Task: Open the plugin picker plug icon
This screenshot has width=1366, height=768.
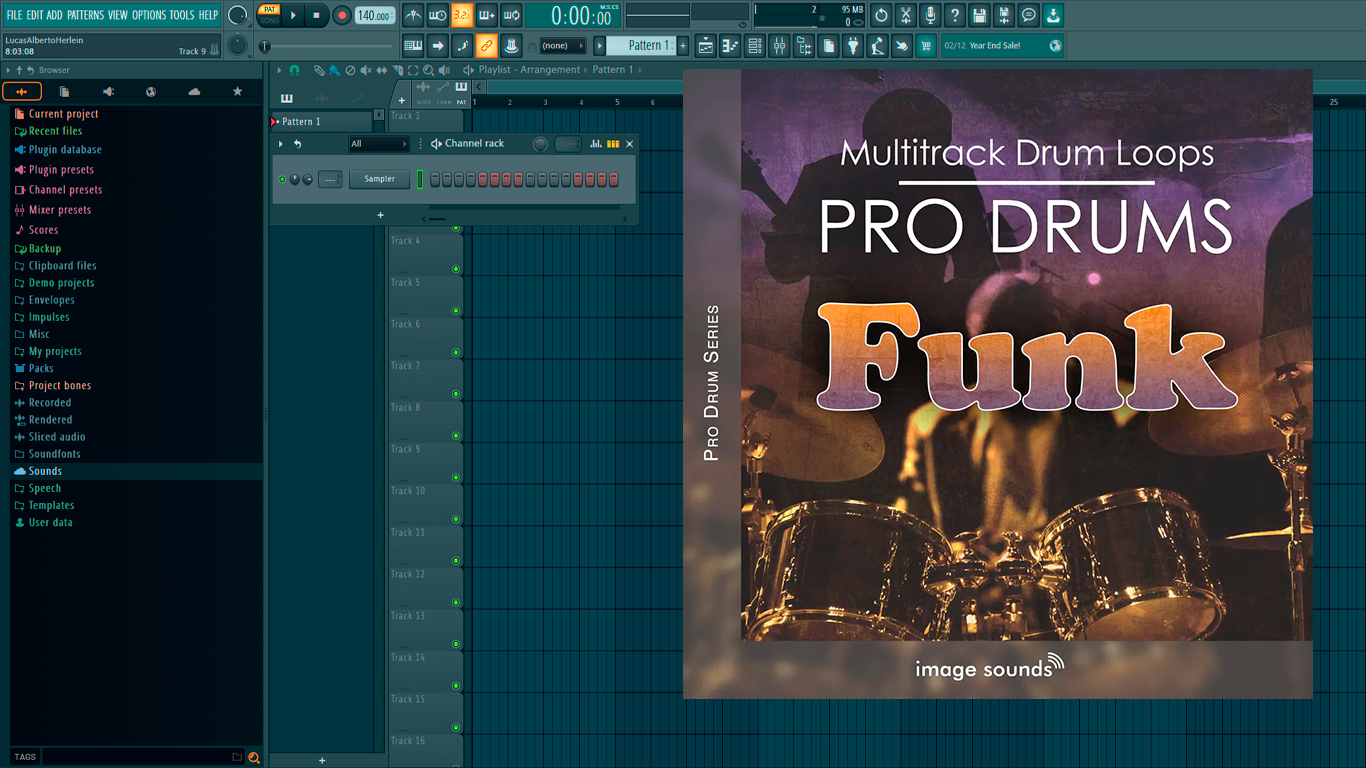Action: 853,45
